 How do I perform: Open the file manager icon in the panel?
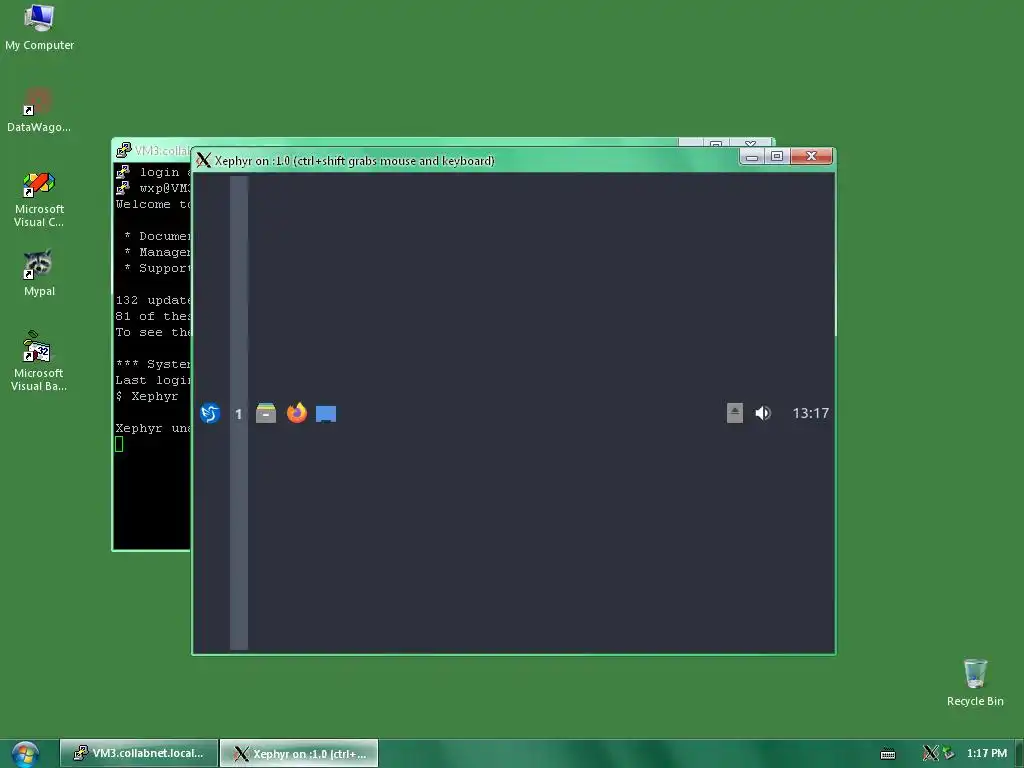click(x=266, y=413)
